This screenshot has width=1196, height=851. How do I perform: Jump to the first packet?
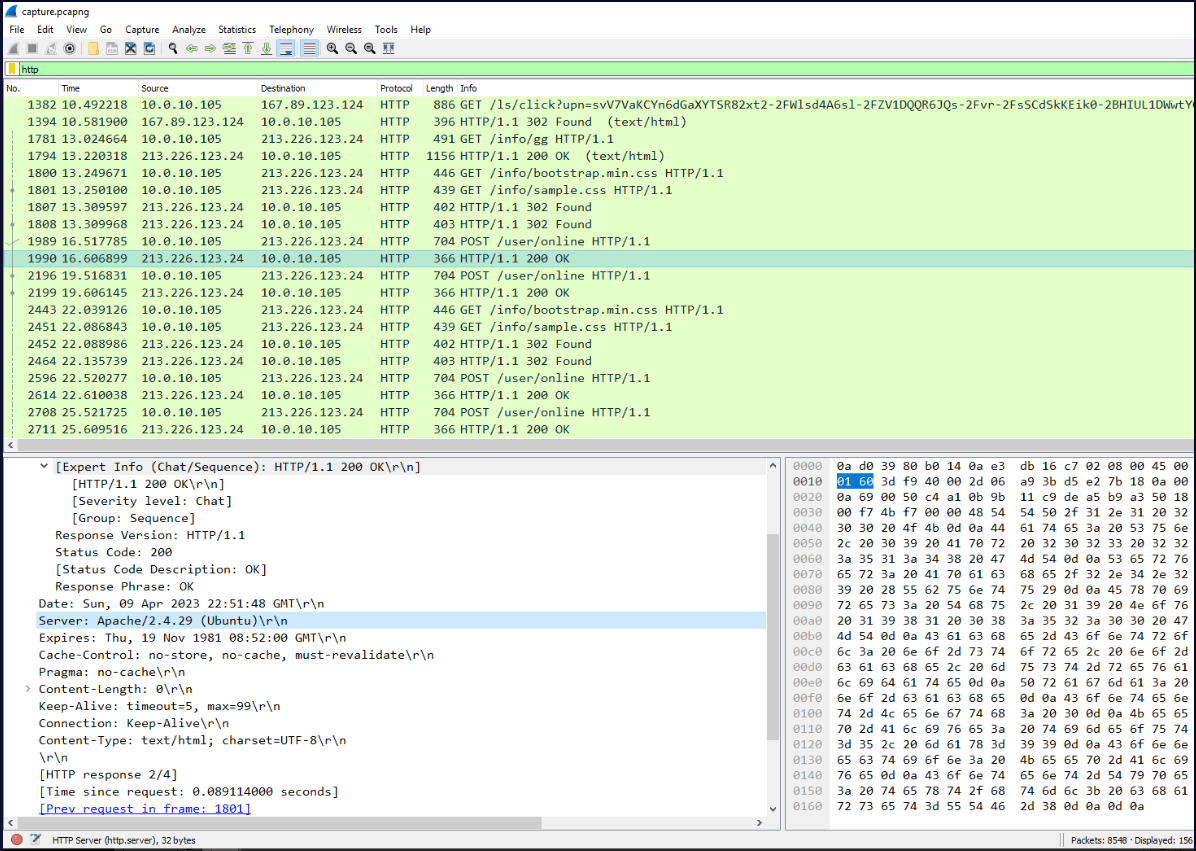pyautogui.click(x=248, y=49)
